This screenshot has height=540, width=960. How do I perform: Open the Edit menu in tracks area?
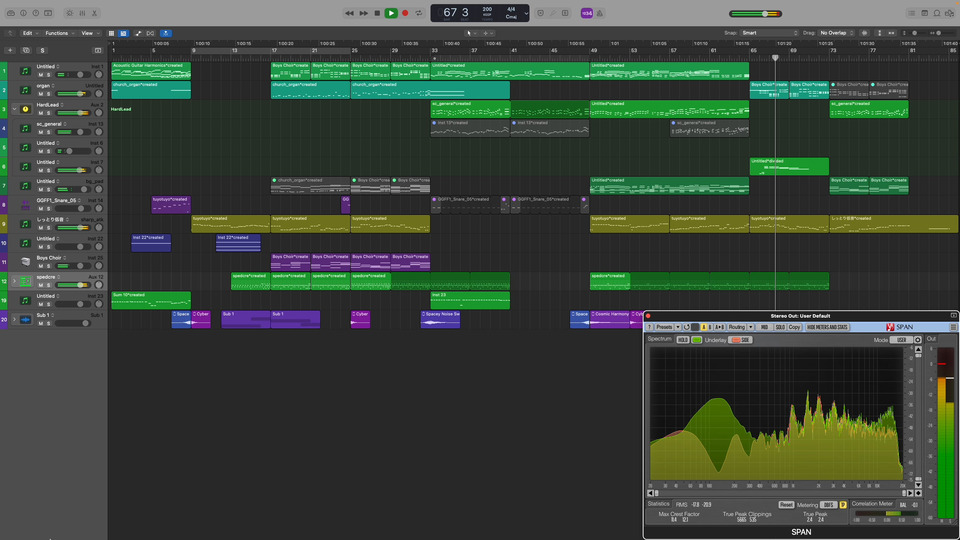pyautogui.click(x=28, y=33)
